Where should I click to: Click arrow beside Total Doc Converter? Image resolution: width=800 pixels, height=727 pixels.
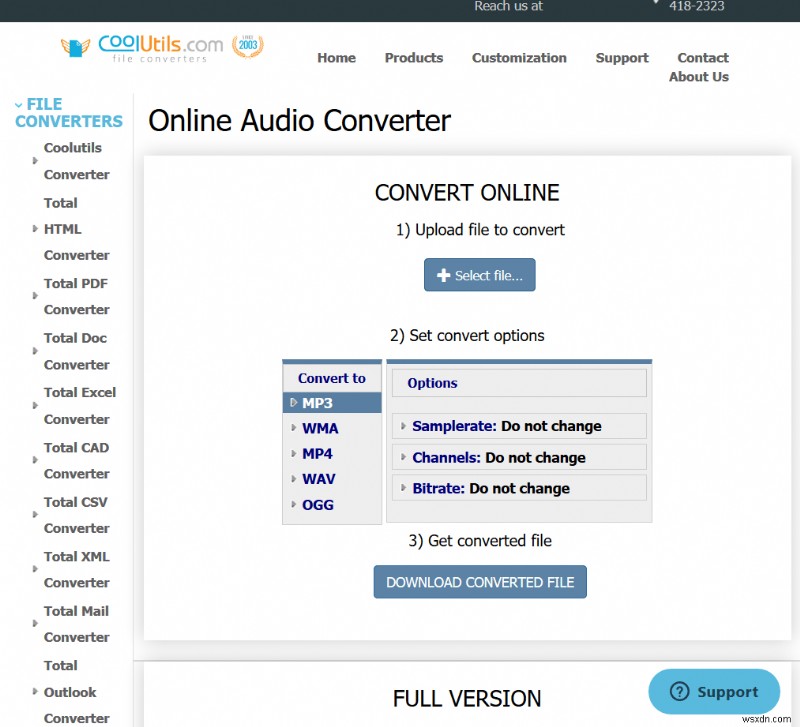point(35,351)
